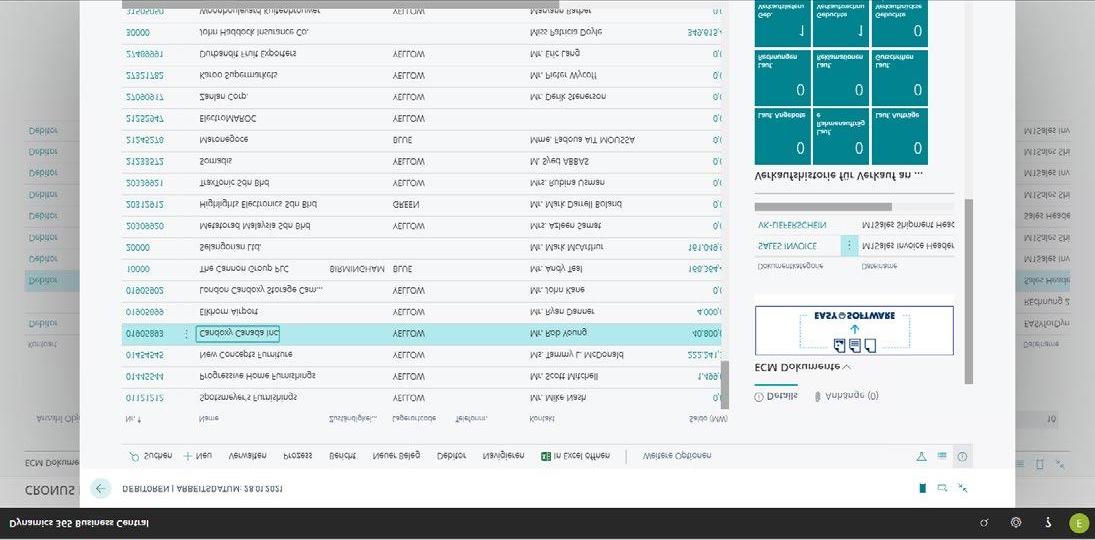Switch to the Details FactBox tab
1095x540 pixels.
click(x=776, y=396)
